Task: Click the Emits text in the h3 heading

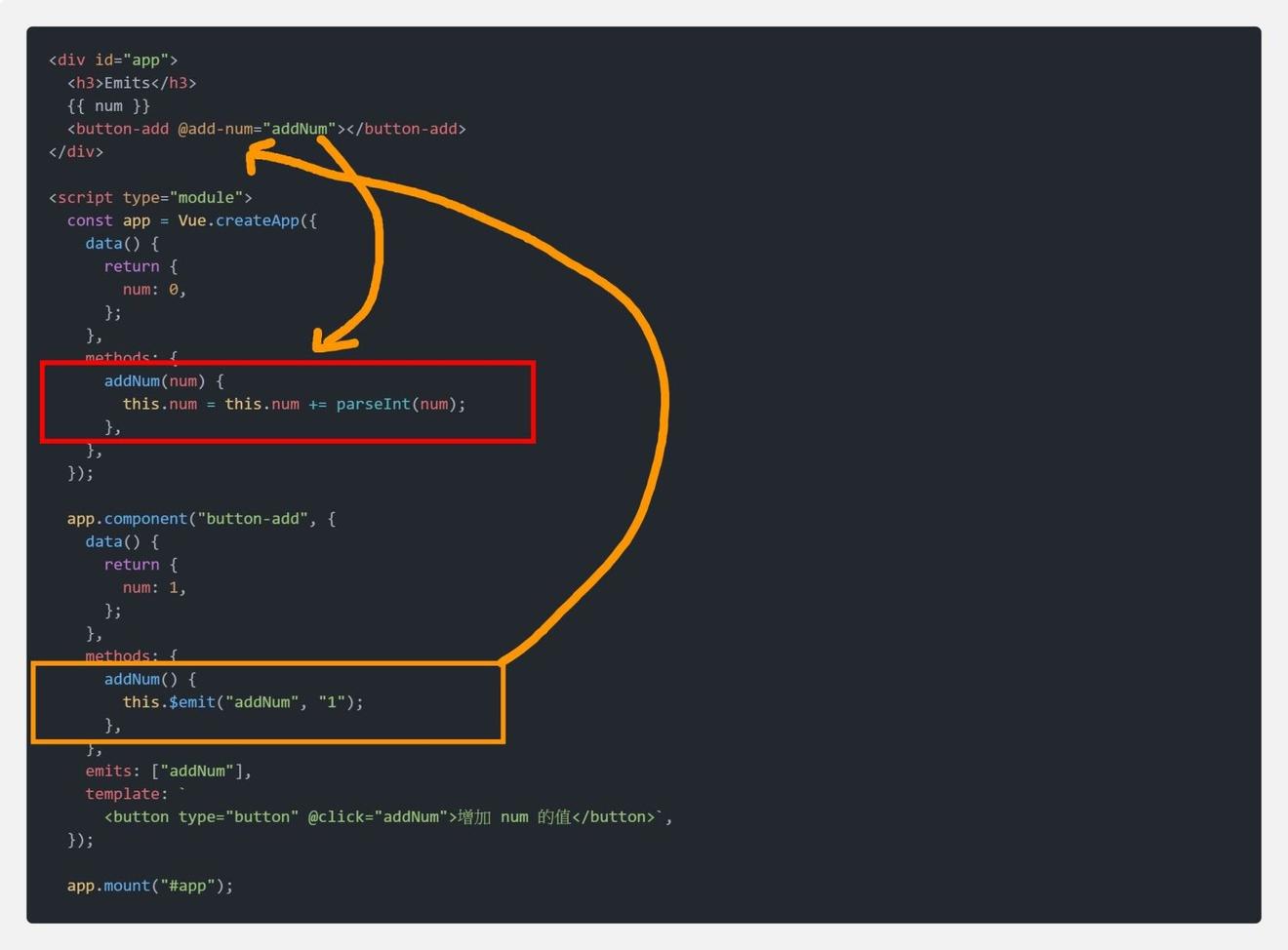Action: [x=127, y=83]
